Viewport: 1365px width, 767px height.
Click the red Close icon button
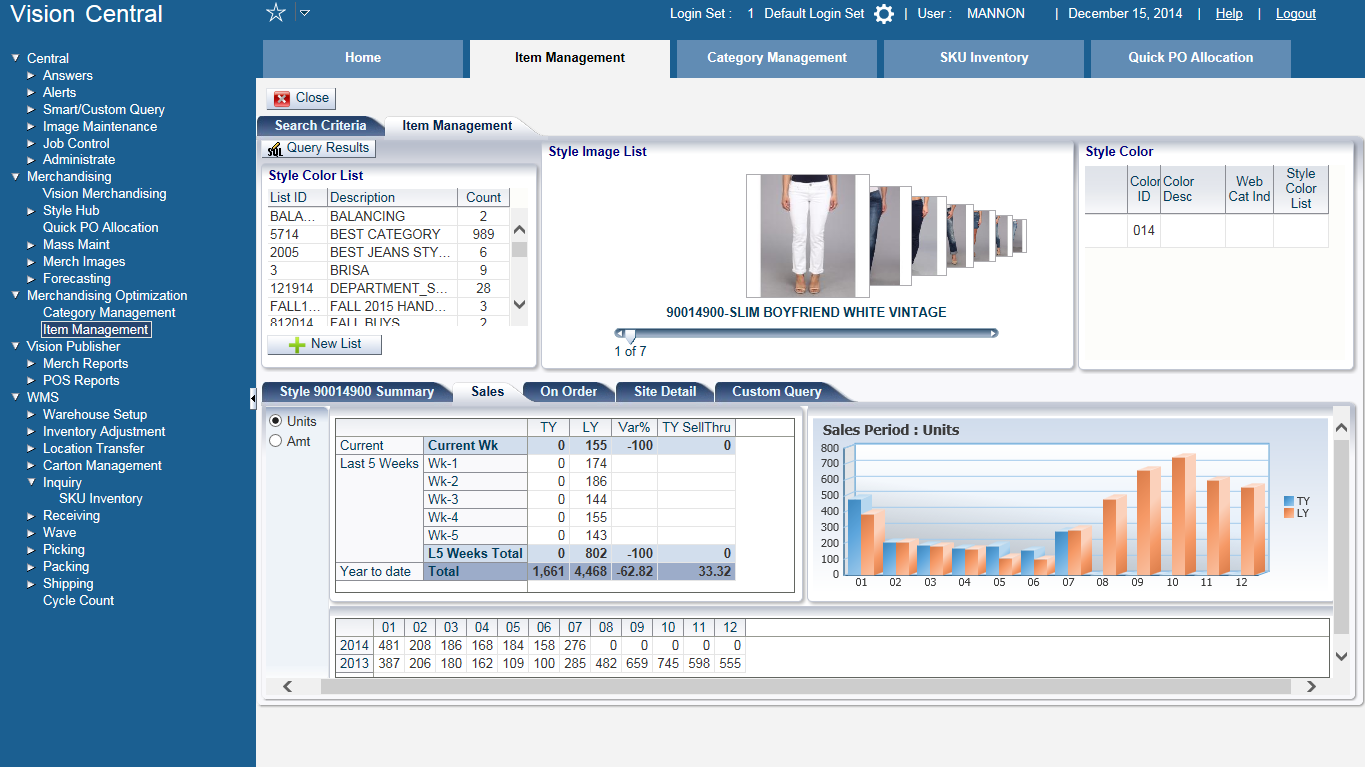pos(283,98)
